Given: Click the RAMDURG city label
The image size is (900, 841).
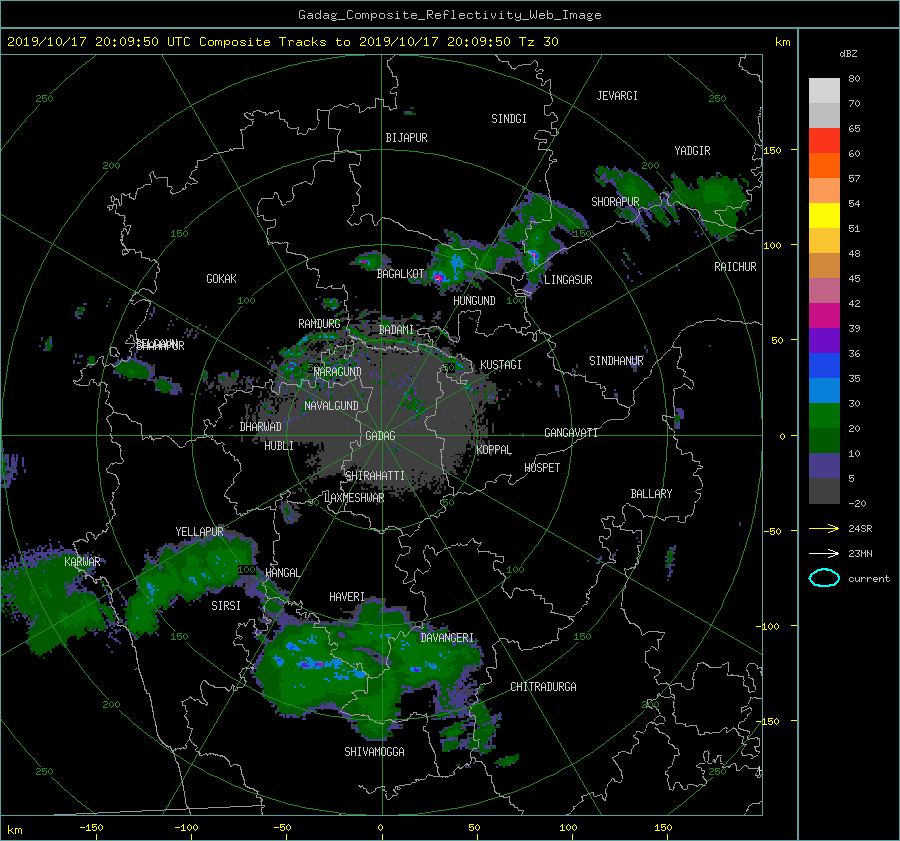Looking at the screenshot, I should pyautogui.click(x=319, y=324).
